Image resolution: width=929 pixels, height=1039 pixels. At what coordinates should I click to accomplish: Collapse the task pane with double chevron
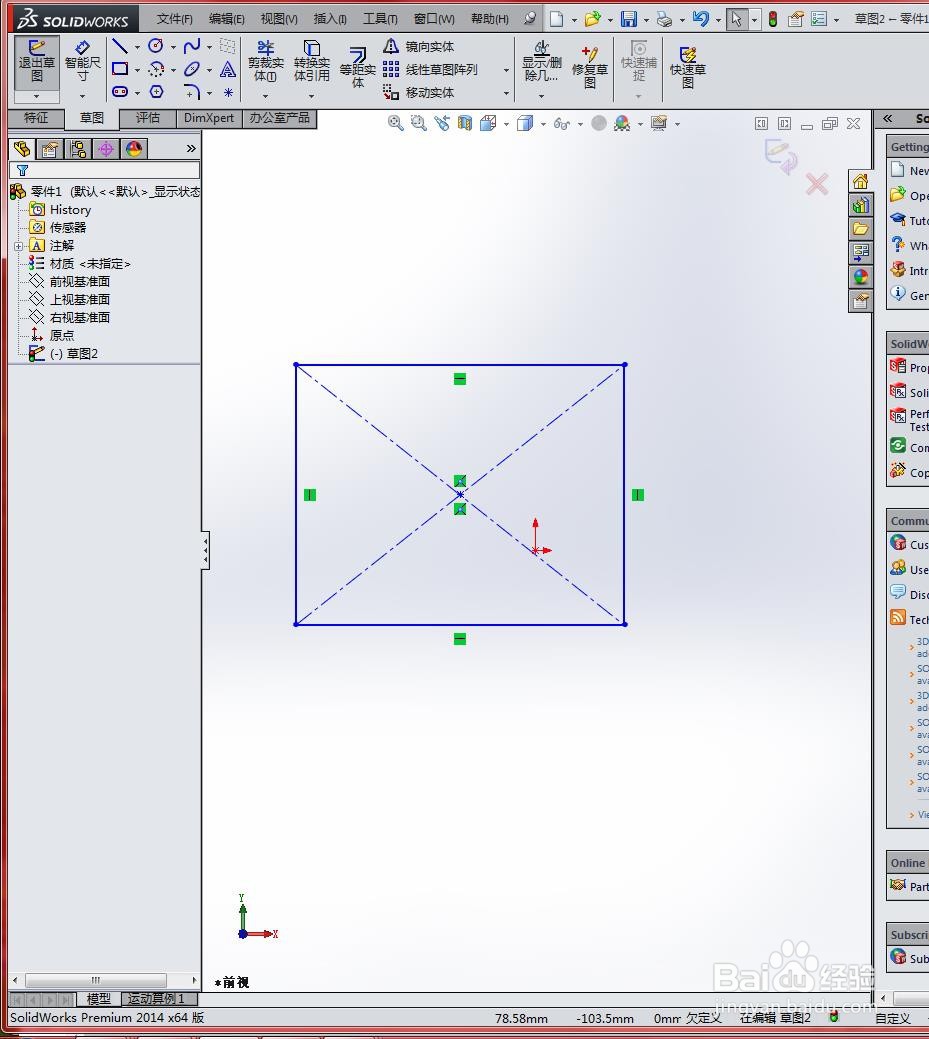[887, 119]
